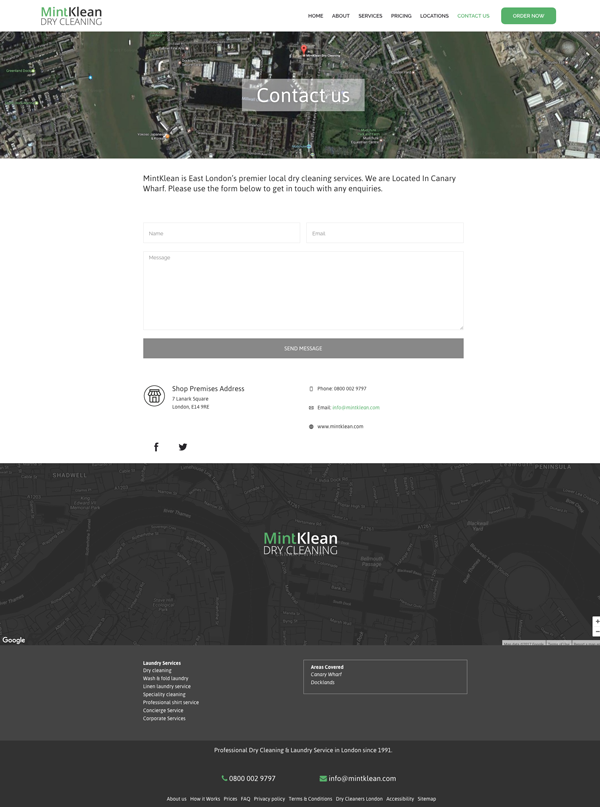This screenshot has height=807, width=600.
Task: Open the Prices bottom link
Action: 231,799
